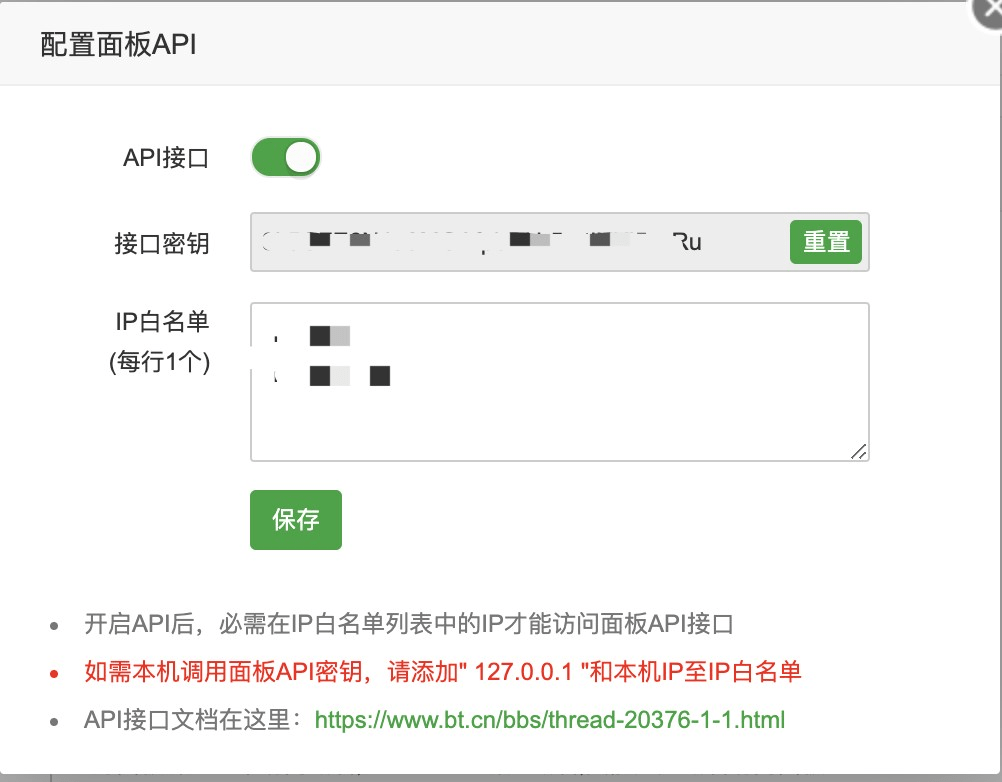Click the red 127.0.0.1 warning text
1002x782 pixels.
(x=443, y=672)
